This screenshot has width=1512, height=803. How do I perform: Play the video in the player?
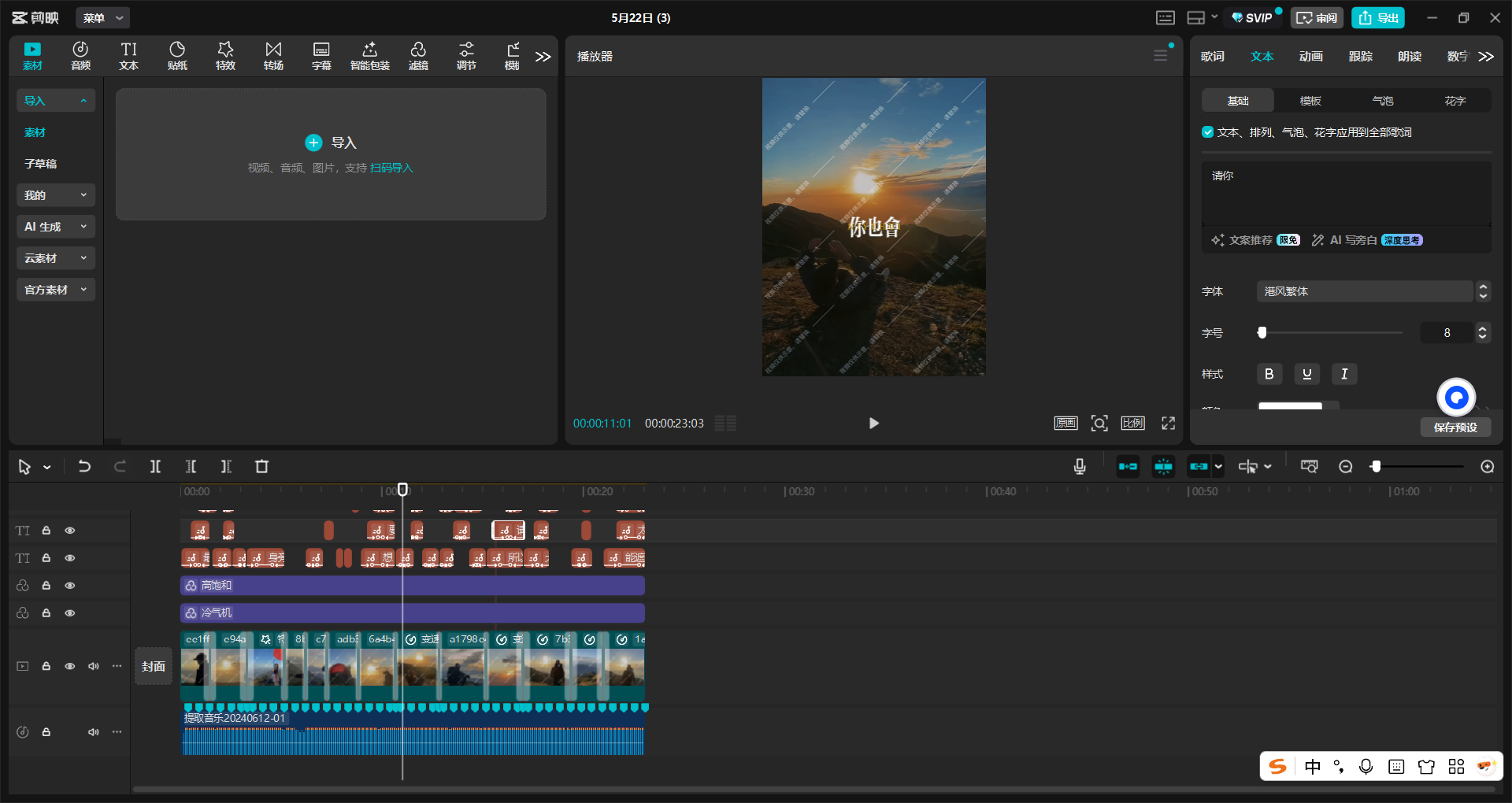click(x=873, y=424)
